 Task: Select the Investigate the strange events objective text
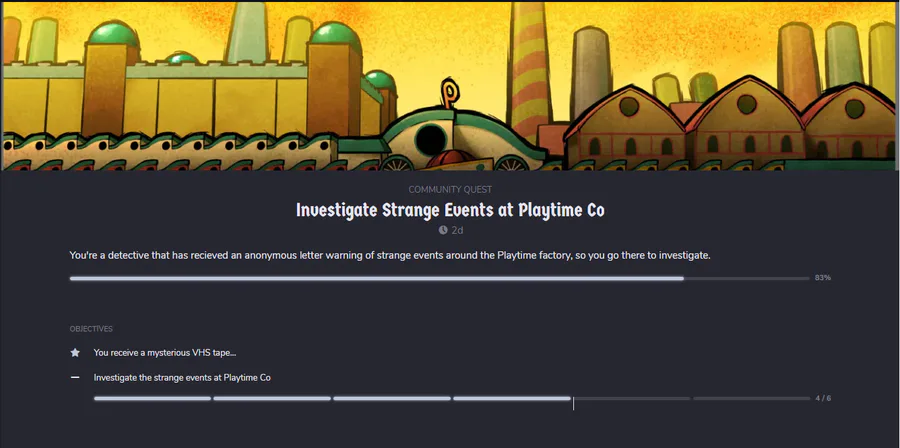tap(182, 377)
